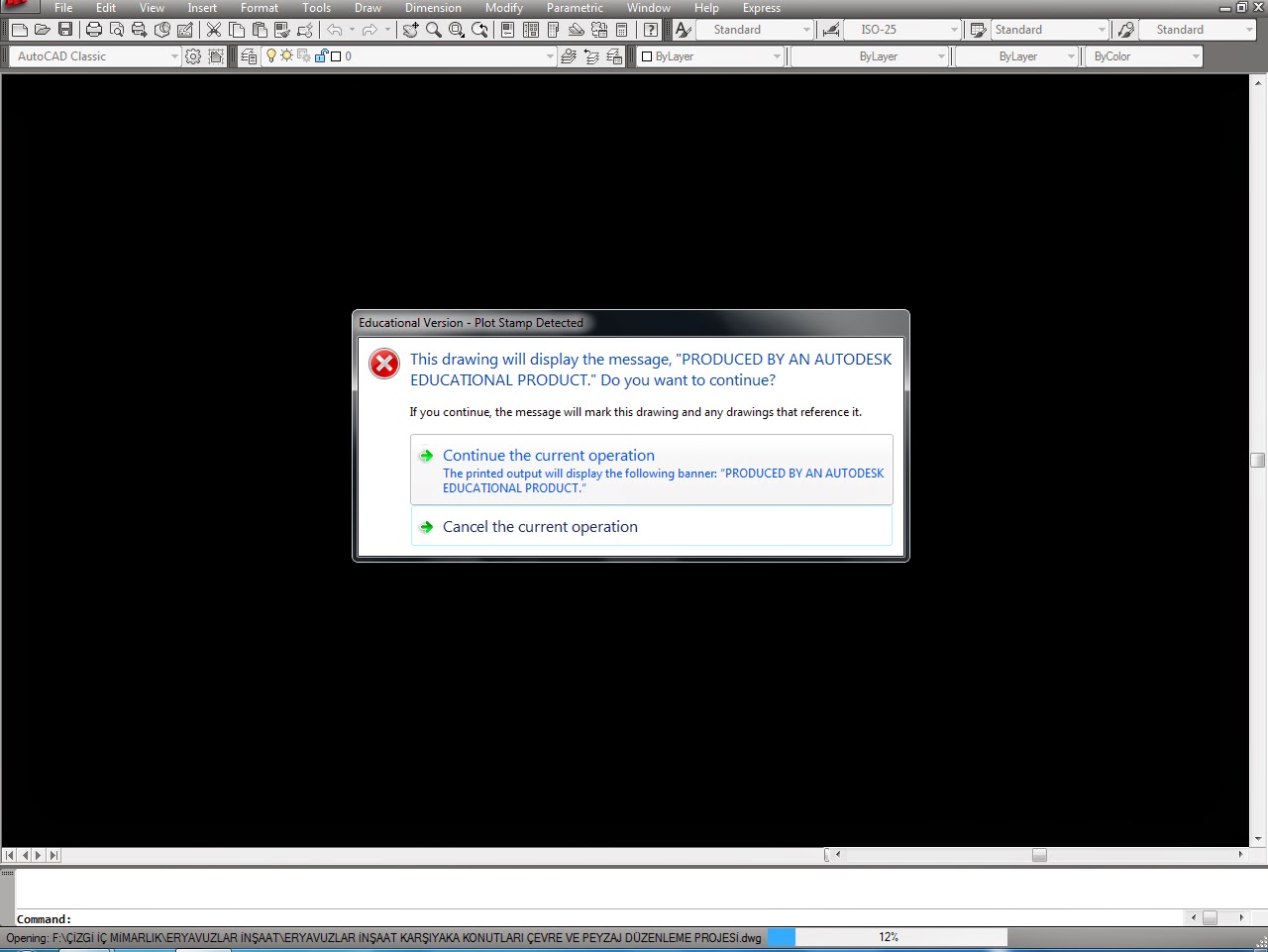Jump to last layout tab arrow
Screen dimensions: 1268x952
pos(53,855)
